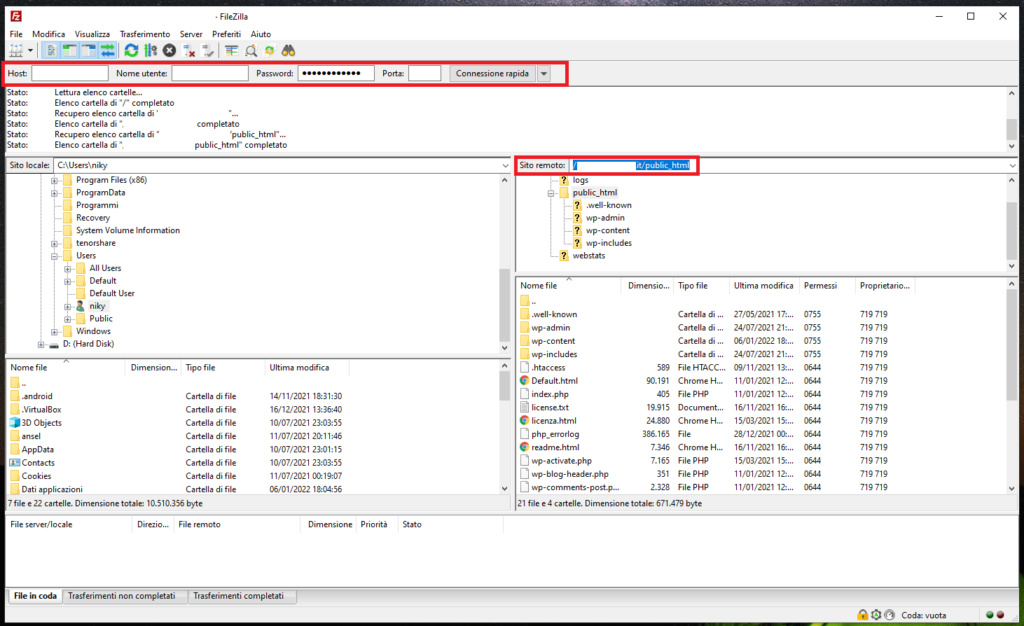Collapse the remote public_html folder node
Image resolution: width=1024 pixels, height=626 pixels.
tap(551, 193)
